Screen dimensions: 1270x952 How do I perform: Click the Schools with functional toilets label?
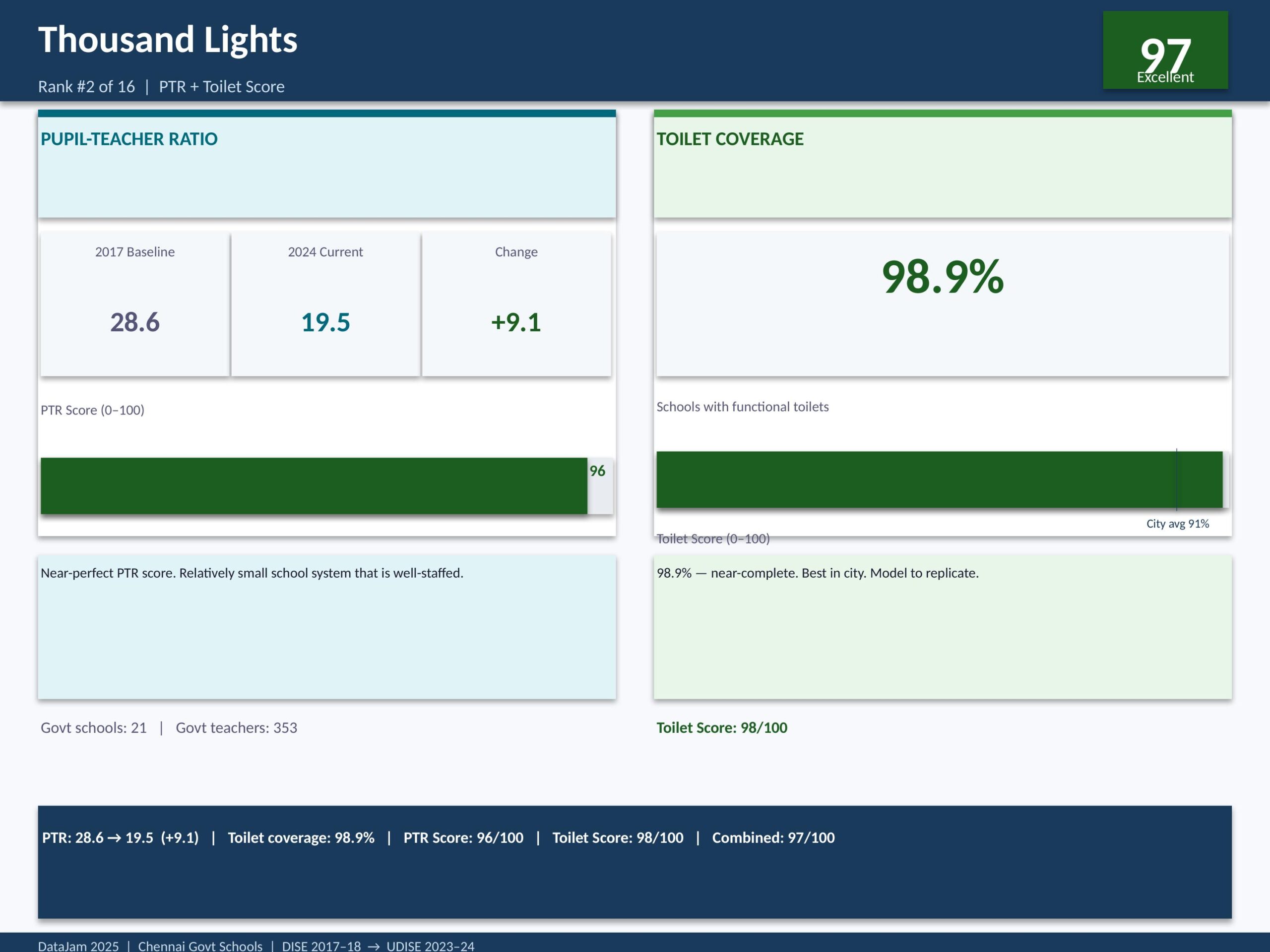click(742, 407)
